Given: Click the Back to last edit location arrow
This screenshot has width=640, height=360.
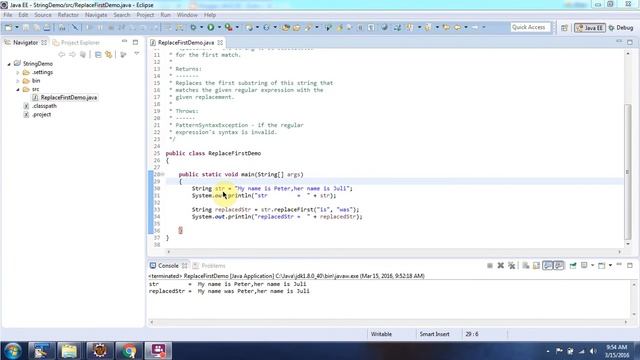Looking at the screenshot, I should point(447,27).
